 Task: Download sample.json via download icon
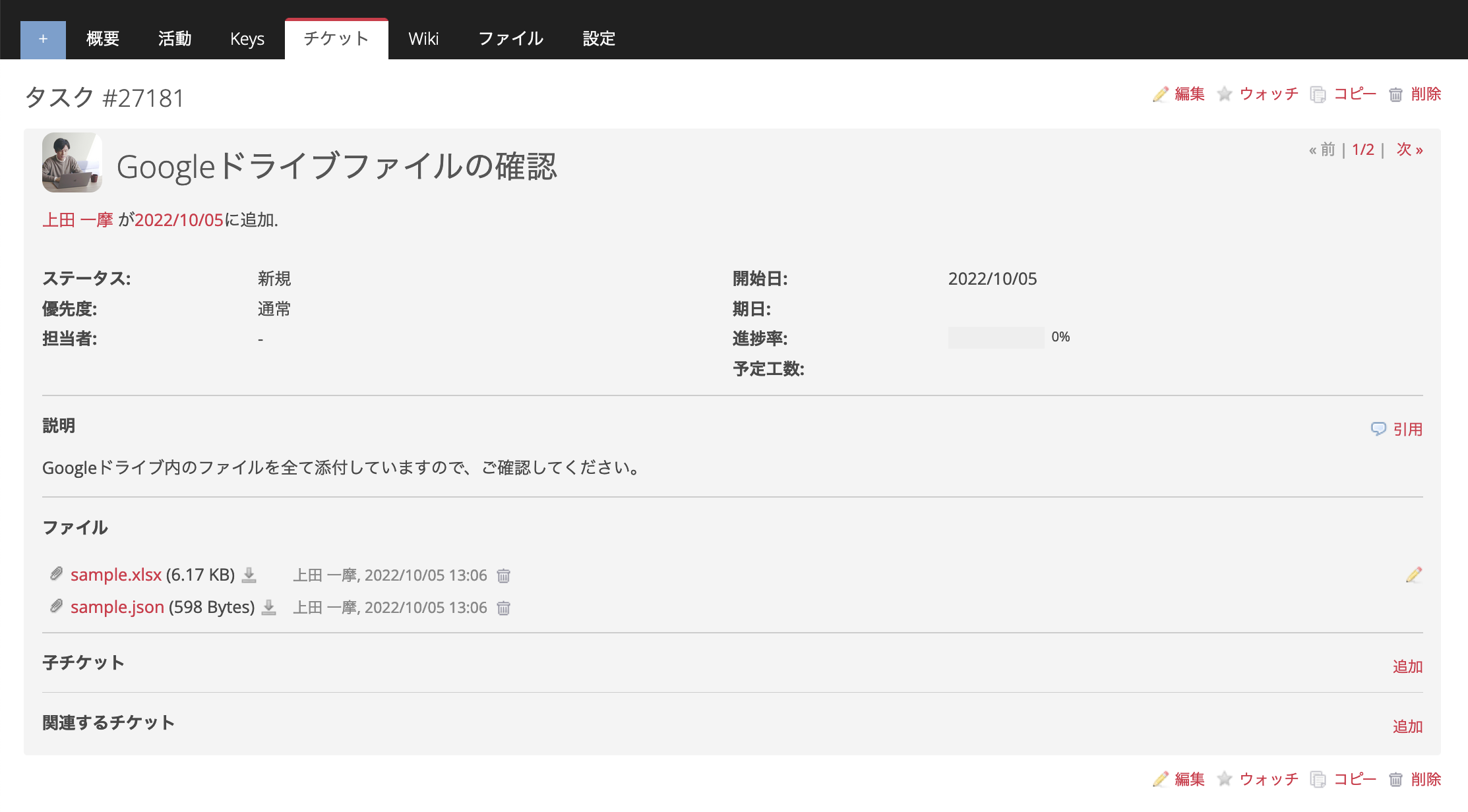tap(268, 608)
